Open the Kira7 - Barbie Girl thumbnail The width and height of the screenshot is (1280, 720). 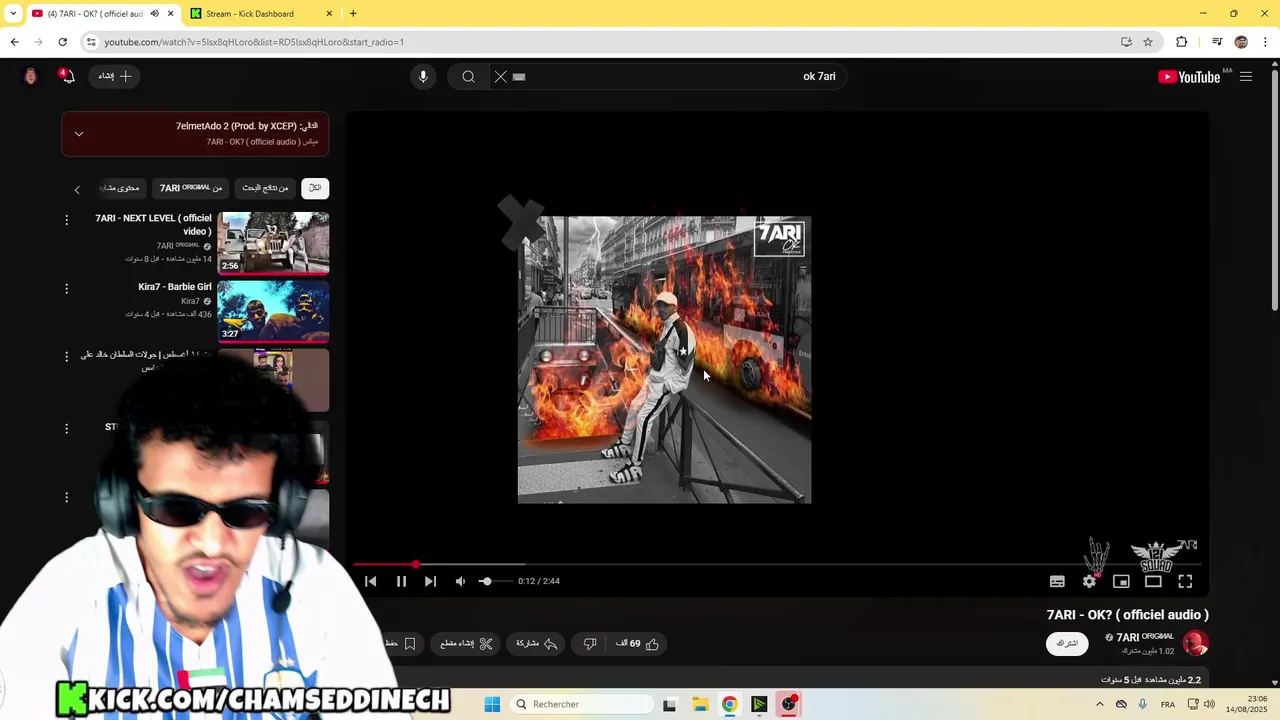click(x=273, y=311)
